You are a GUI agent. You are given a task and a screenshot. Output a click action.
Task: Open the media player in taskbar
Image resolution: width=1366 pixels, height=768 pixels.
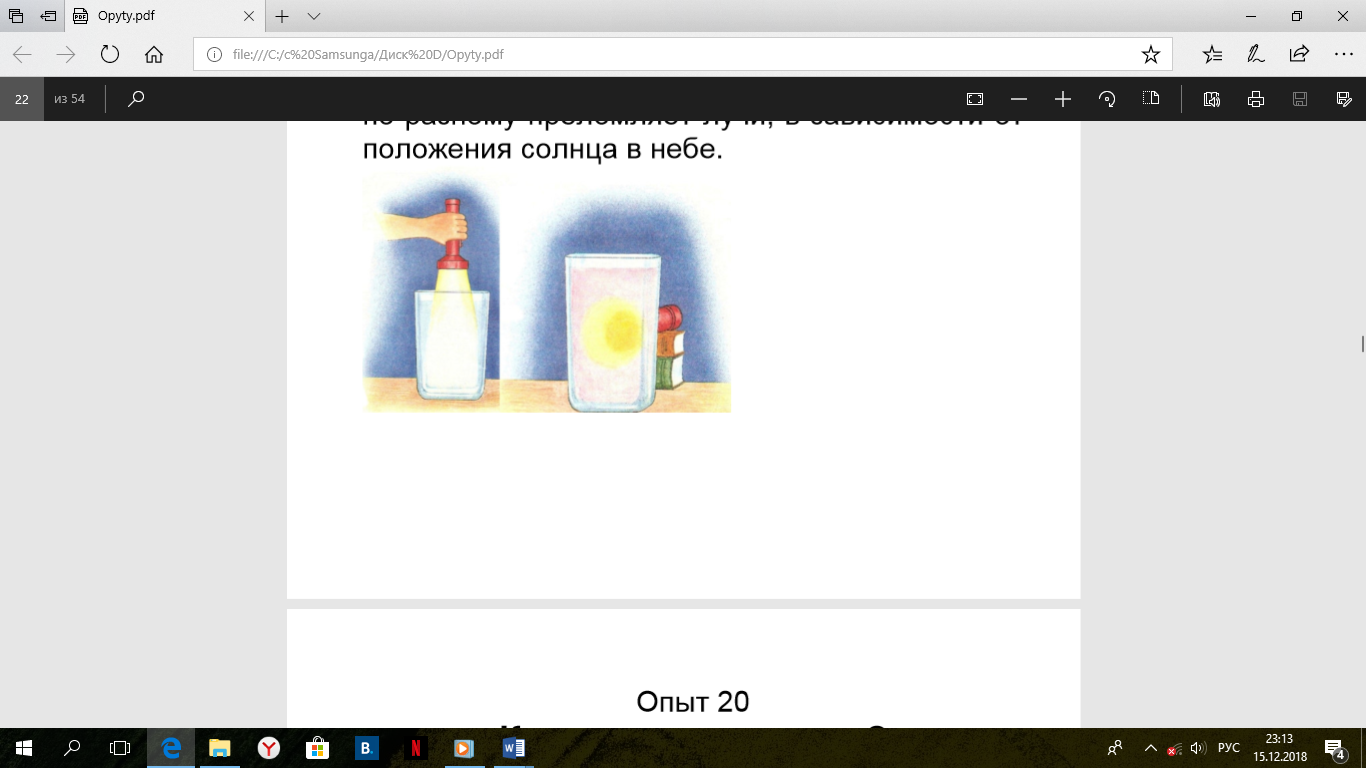(462, 748)
